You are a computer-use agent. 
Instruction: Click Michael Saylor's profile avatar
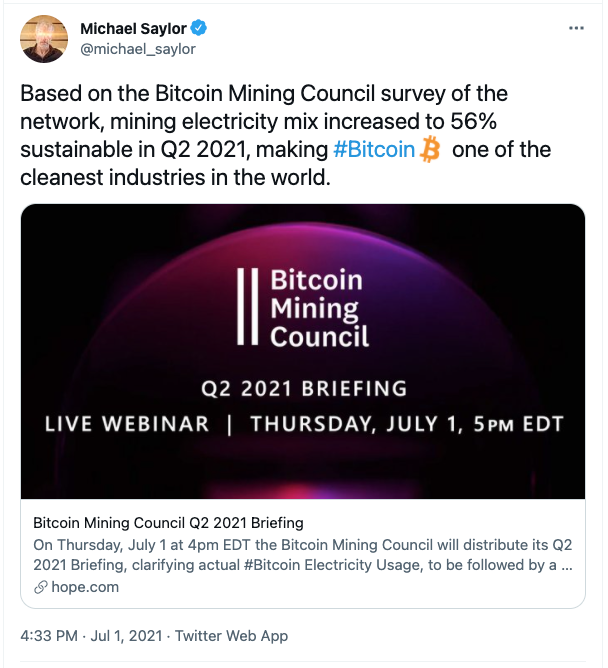pos(44,39)
